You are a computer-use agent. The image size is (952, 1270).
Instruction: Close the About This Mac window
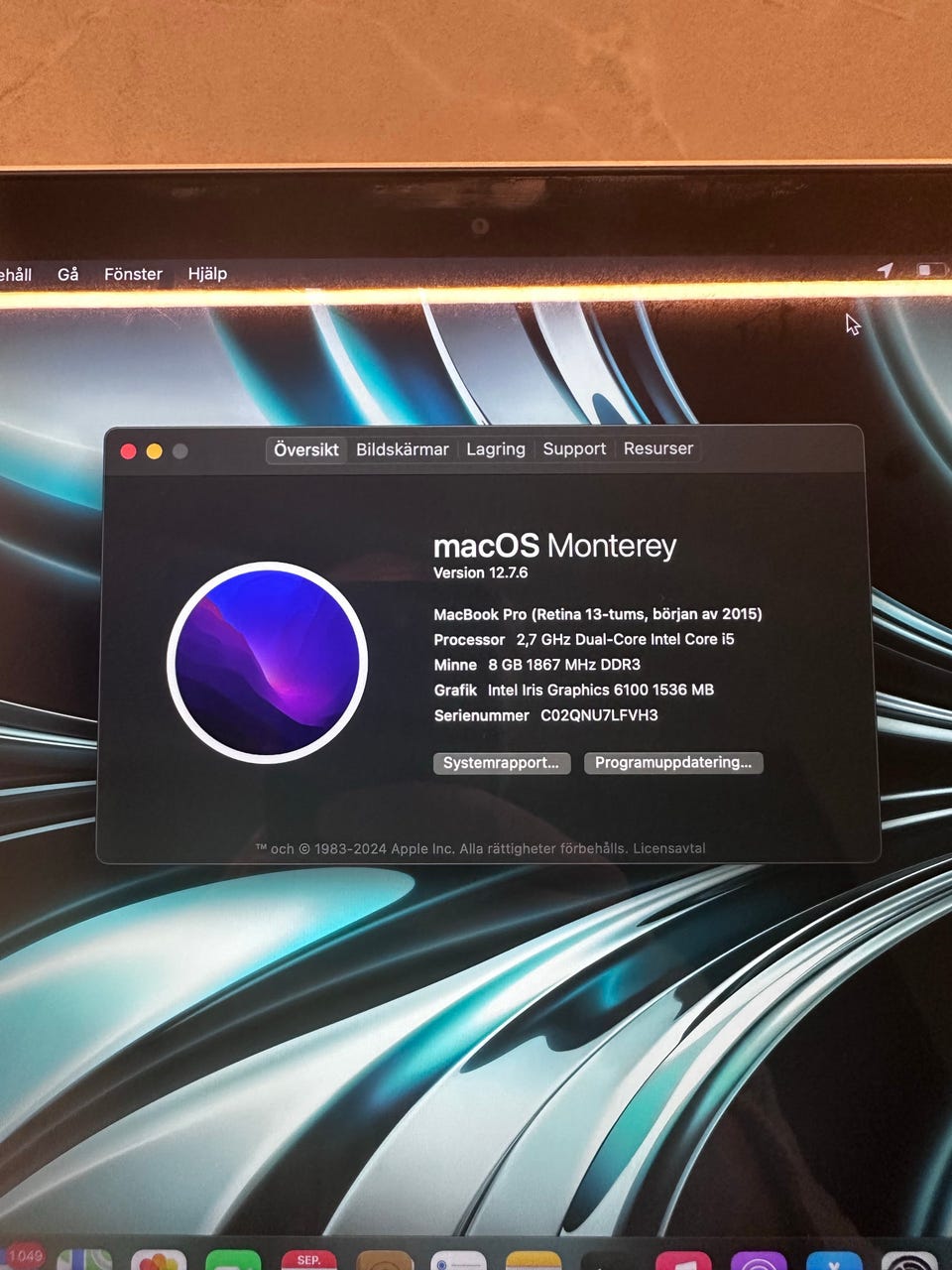click(128, 451)
